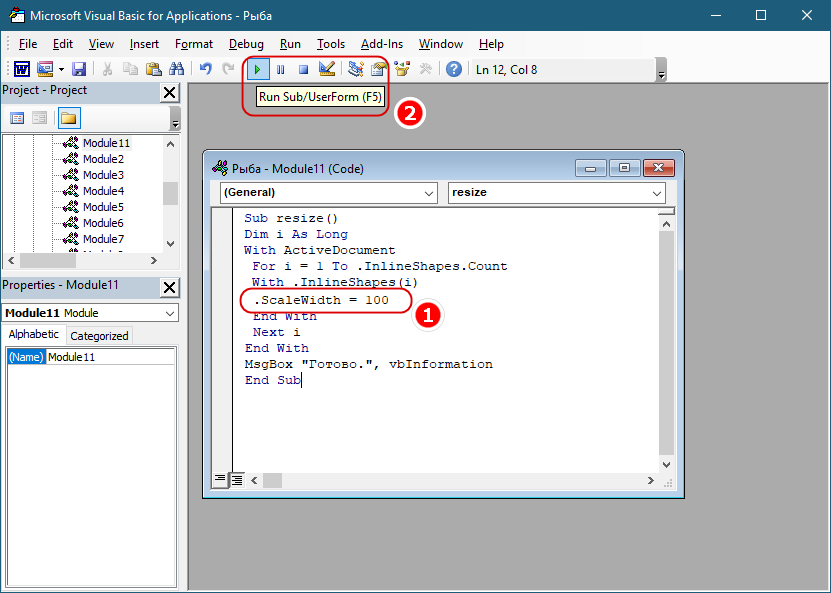Click the Copy icon in the toolbar
831x593 pixels.
(x=130, y=69)
